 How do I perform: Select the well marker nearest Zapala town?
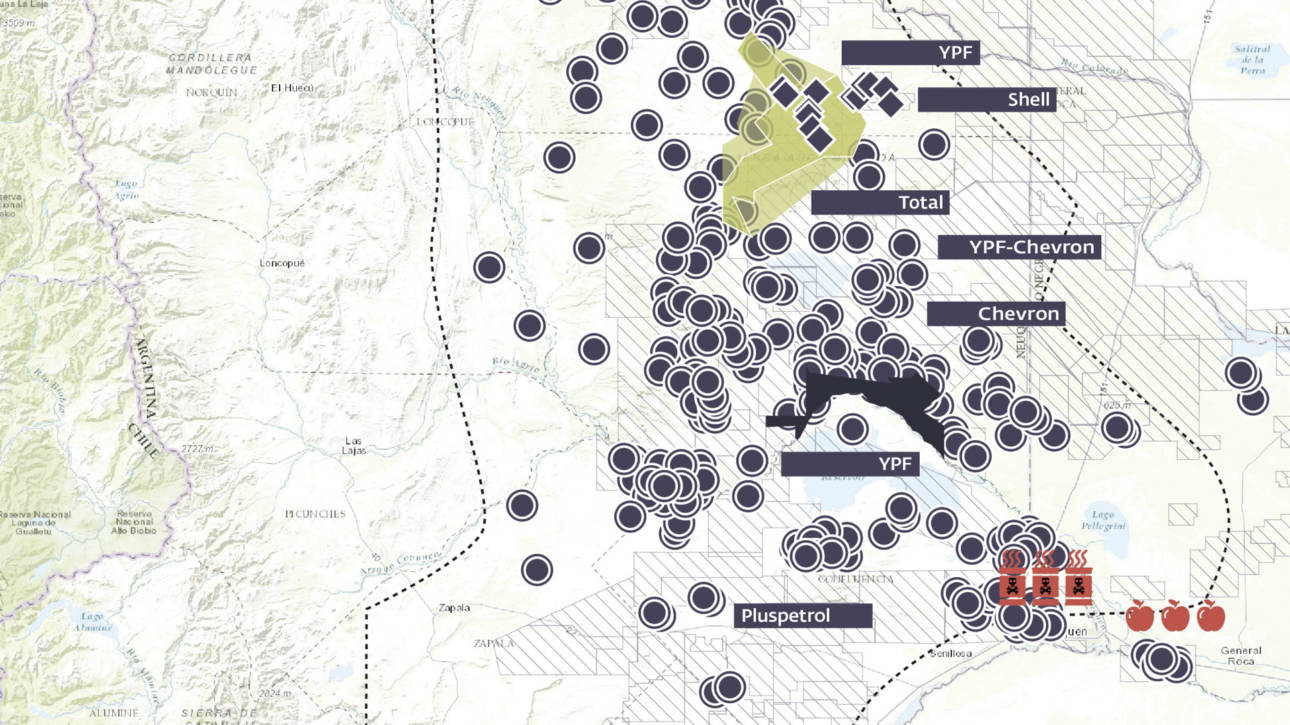tap(537, 570)
